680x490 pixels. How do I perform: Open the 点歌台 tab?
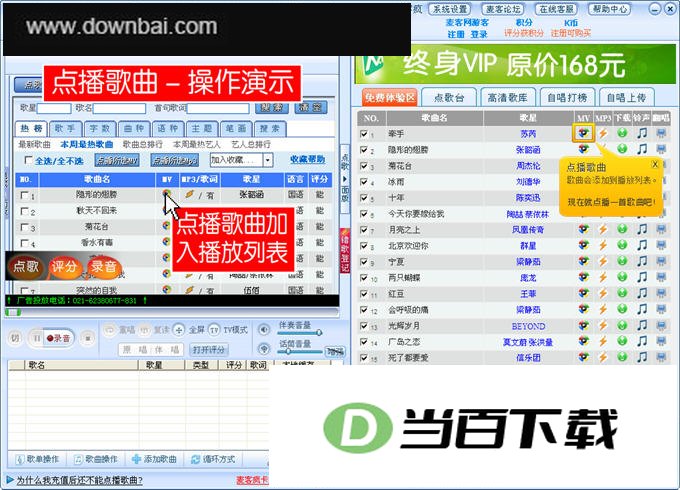(449, 98)
